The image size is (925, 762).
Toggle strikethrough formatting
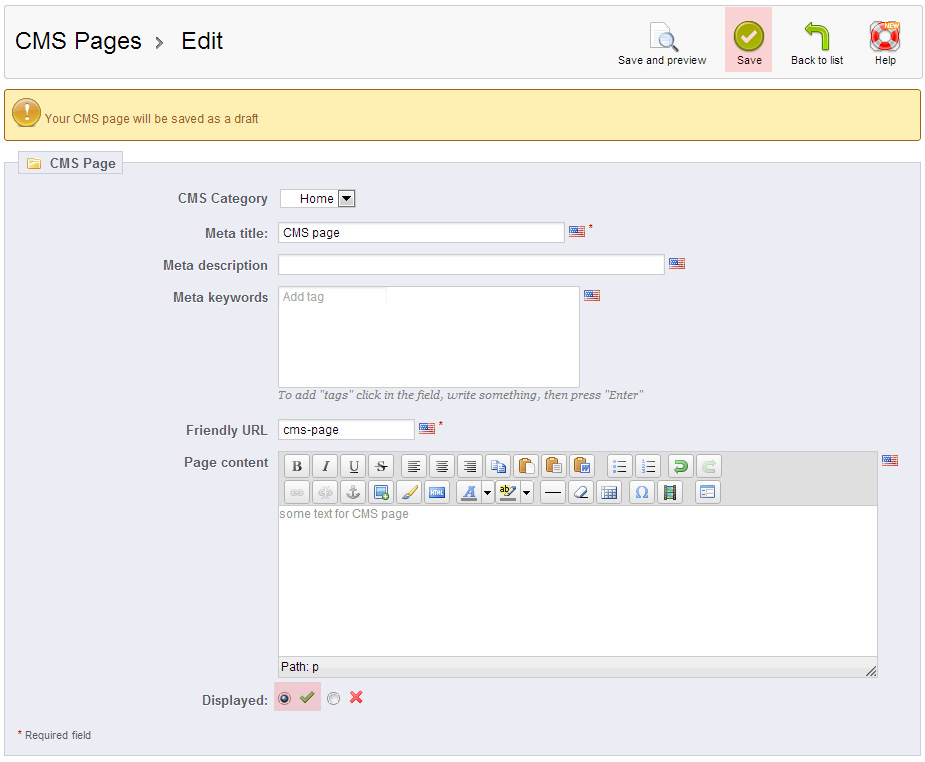(380, 466)
